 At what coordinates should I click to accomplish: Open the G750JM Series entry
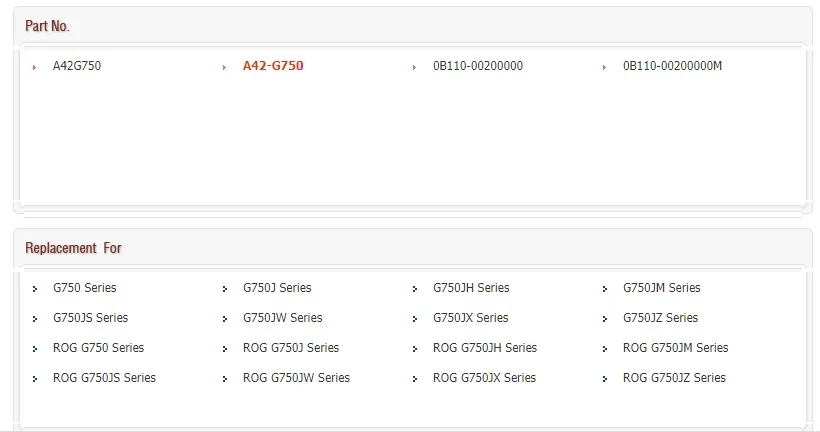pos(662,288)
